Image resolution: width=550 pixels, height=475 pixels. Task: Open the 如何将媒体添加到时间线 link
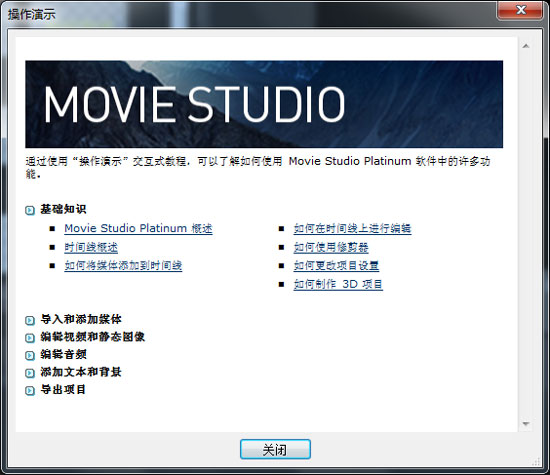coord(123,266)
